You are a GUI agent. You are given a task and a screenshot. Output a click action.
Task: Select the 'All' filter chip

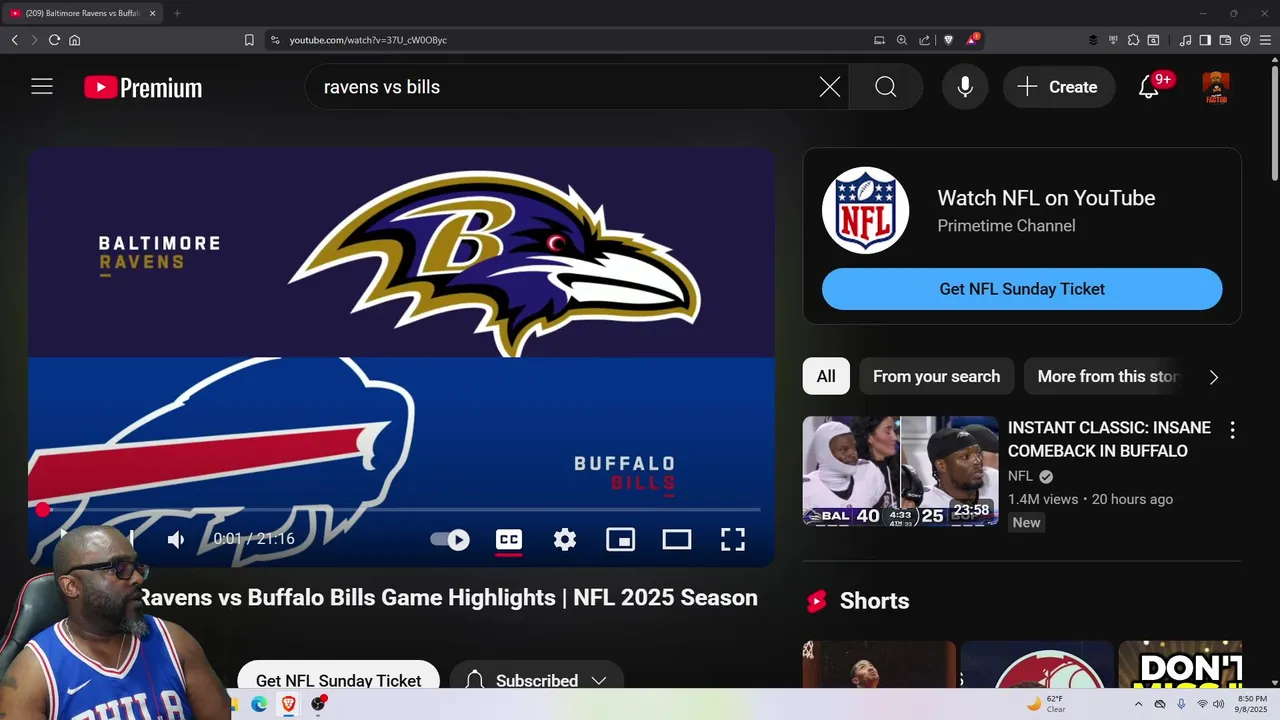click(x=826, y=376)
